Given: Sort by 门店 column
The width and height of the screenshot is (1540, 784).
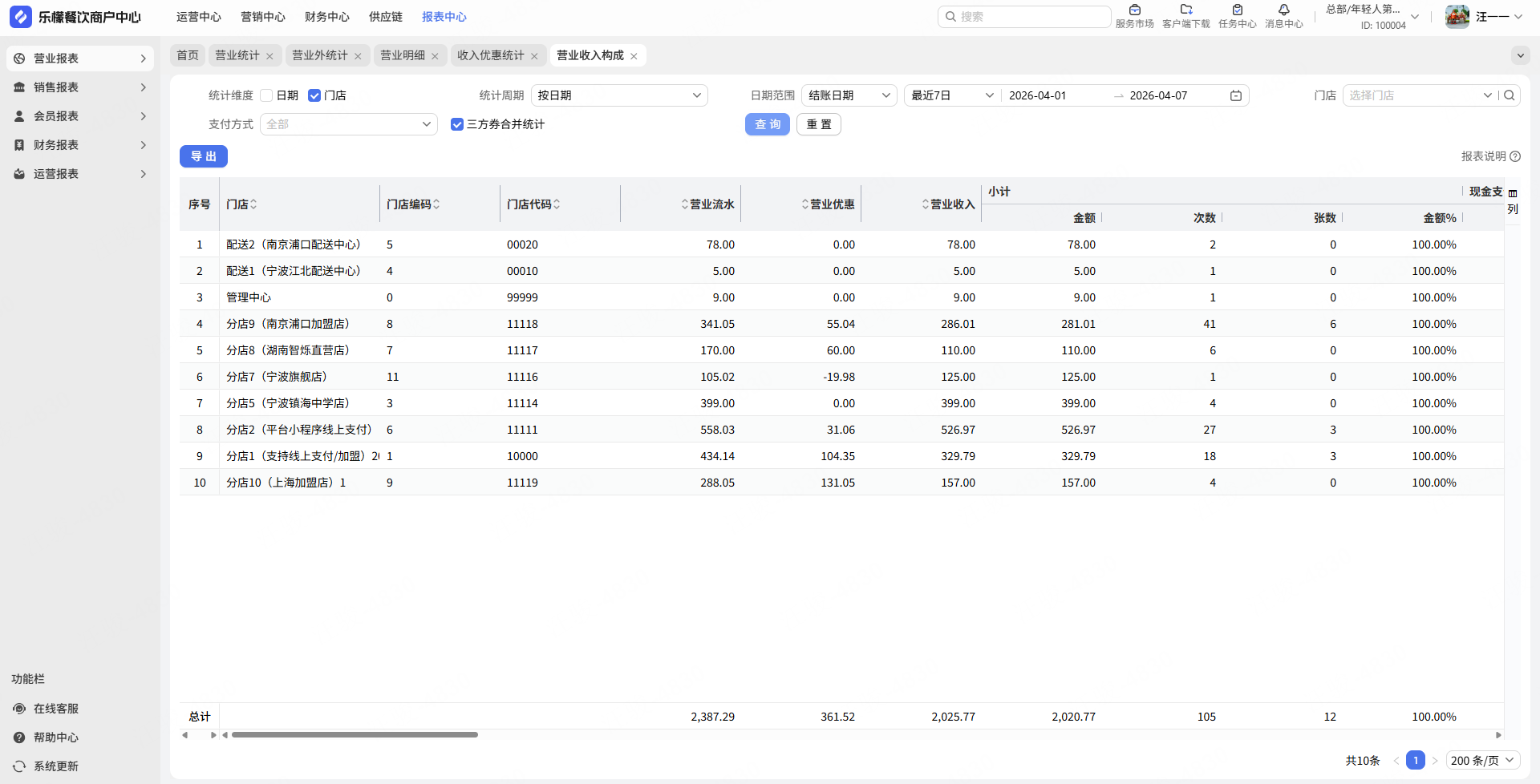Looking at the screenshot, I should coord(253,204).
